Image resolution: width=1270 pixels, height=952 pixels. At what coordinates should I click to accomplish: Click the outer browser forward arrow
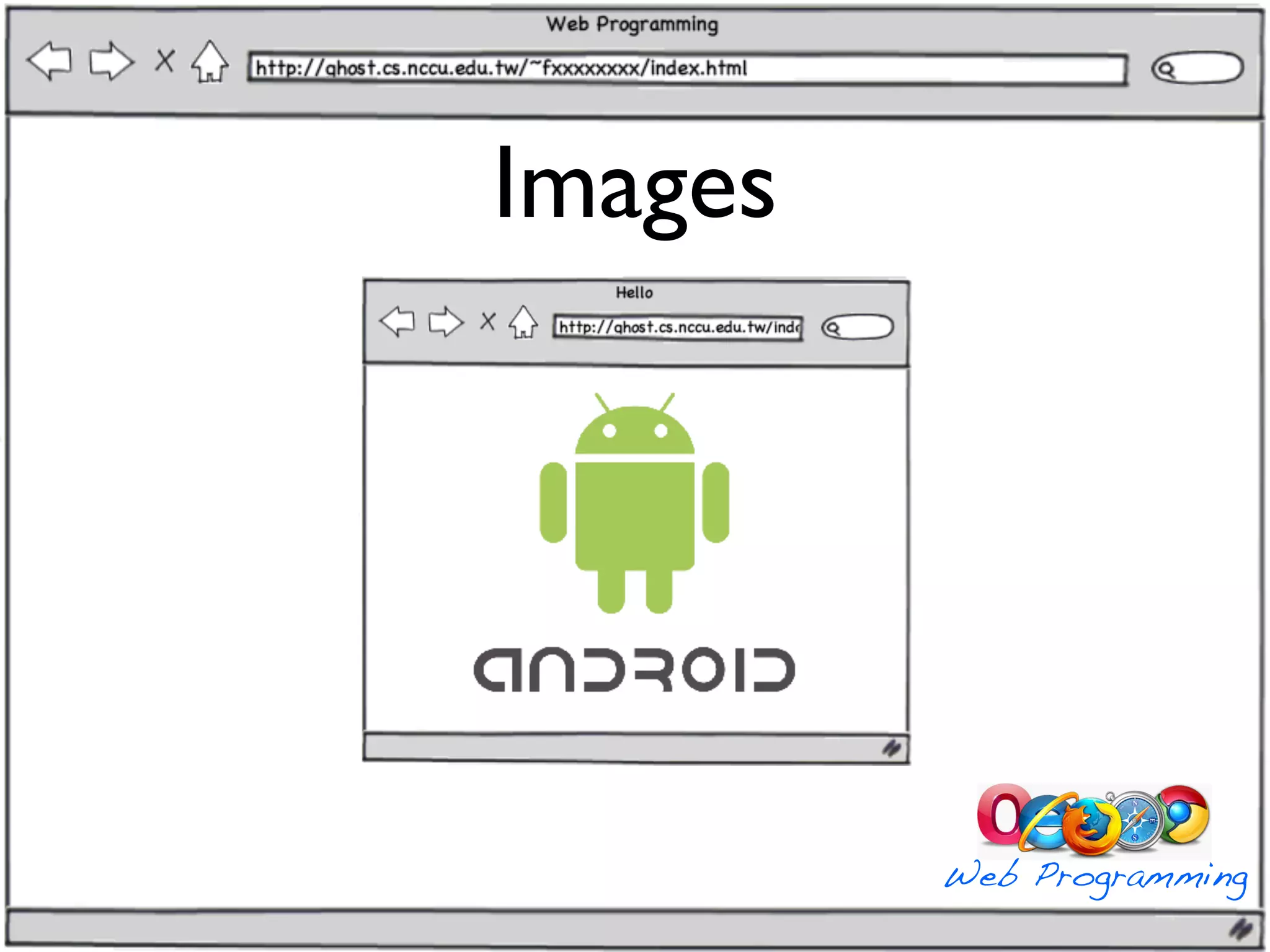pos(112,61)
